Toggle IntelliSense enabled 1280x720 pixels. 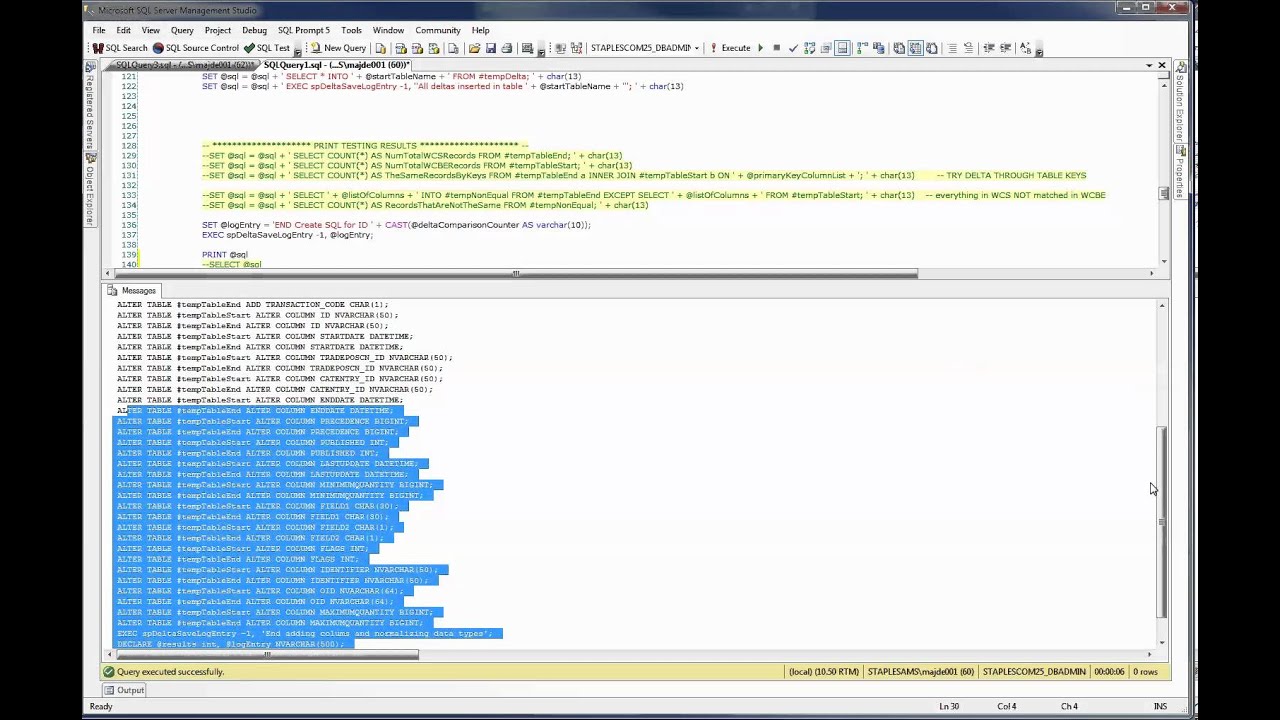click(843, 48)
